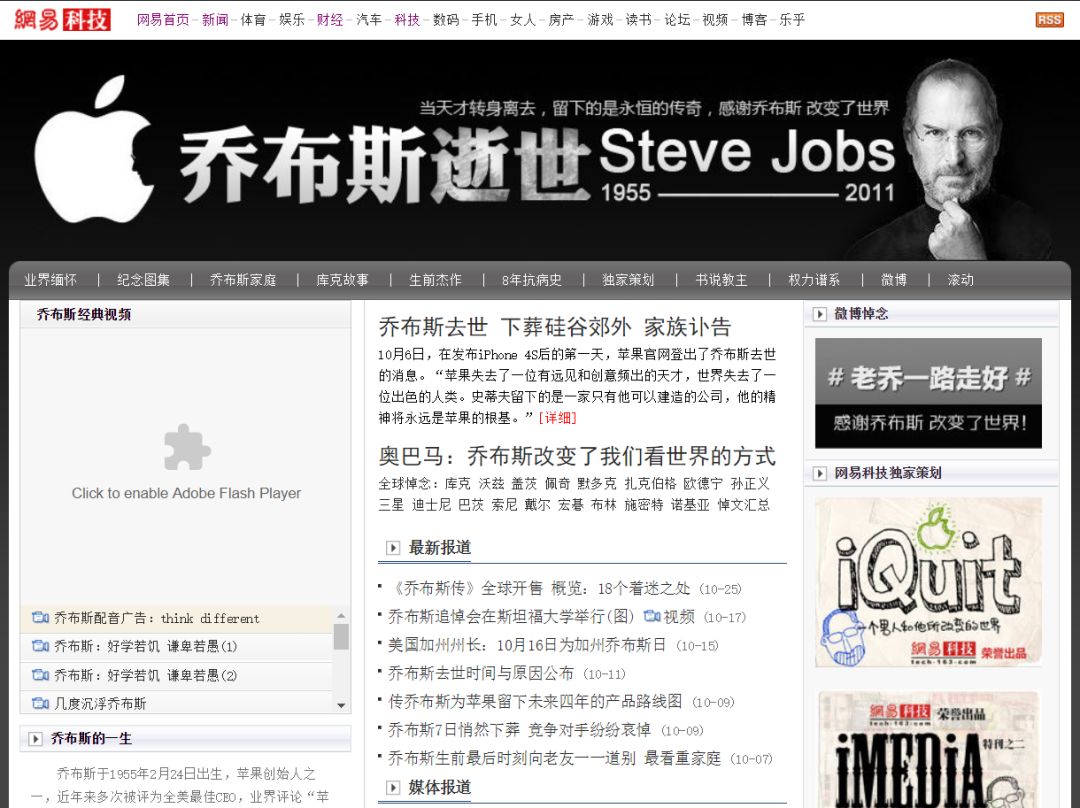This screenshot has height=808, width=1080.
Task: Click the NetEase 科技 logo
Action: 62,19
